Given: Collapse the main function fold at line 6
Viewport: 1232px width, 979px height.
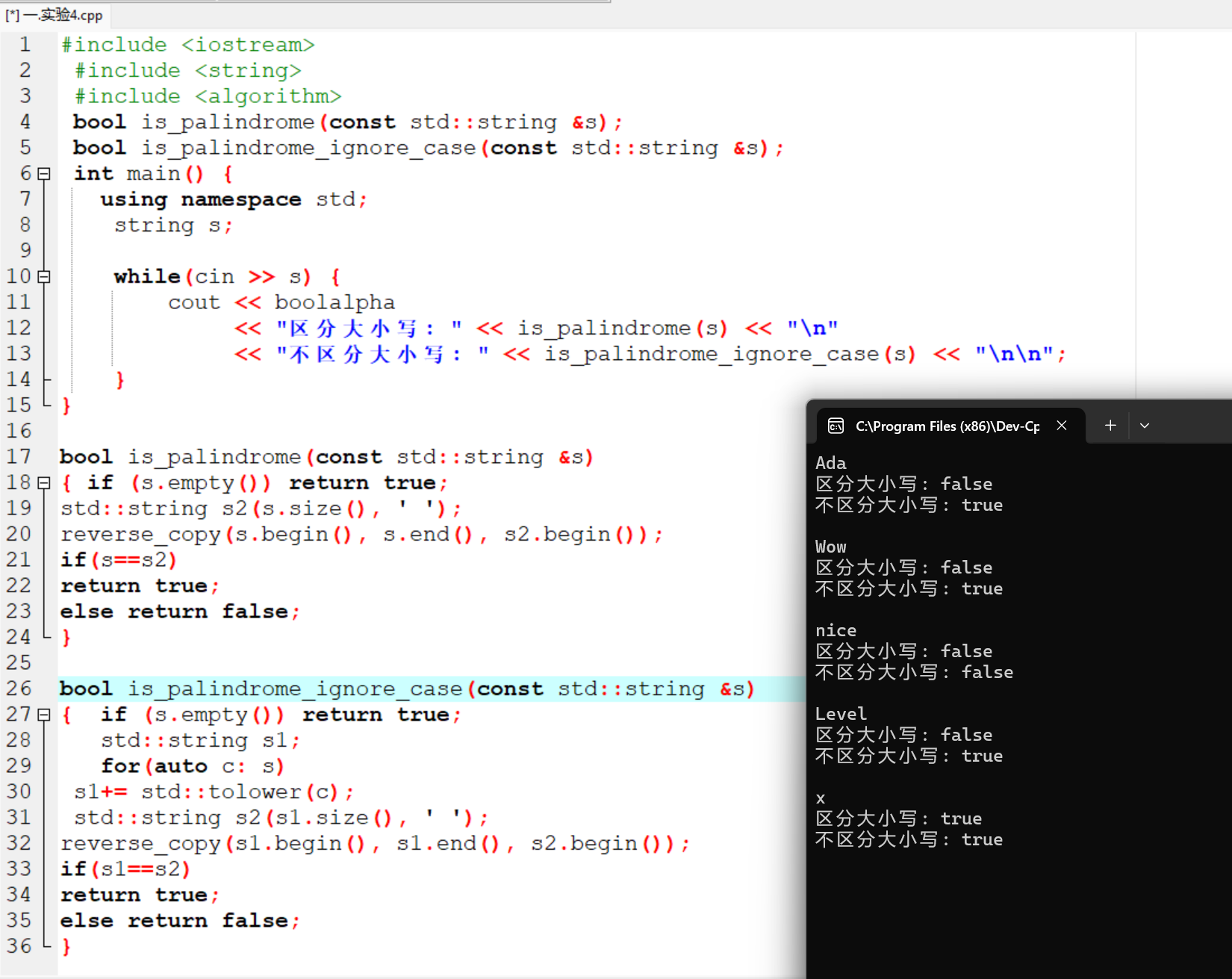Looking at the screenshot, I should (x=44, y=174).
